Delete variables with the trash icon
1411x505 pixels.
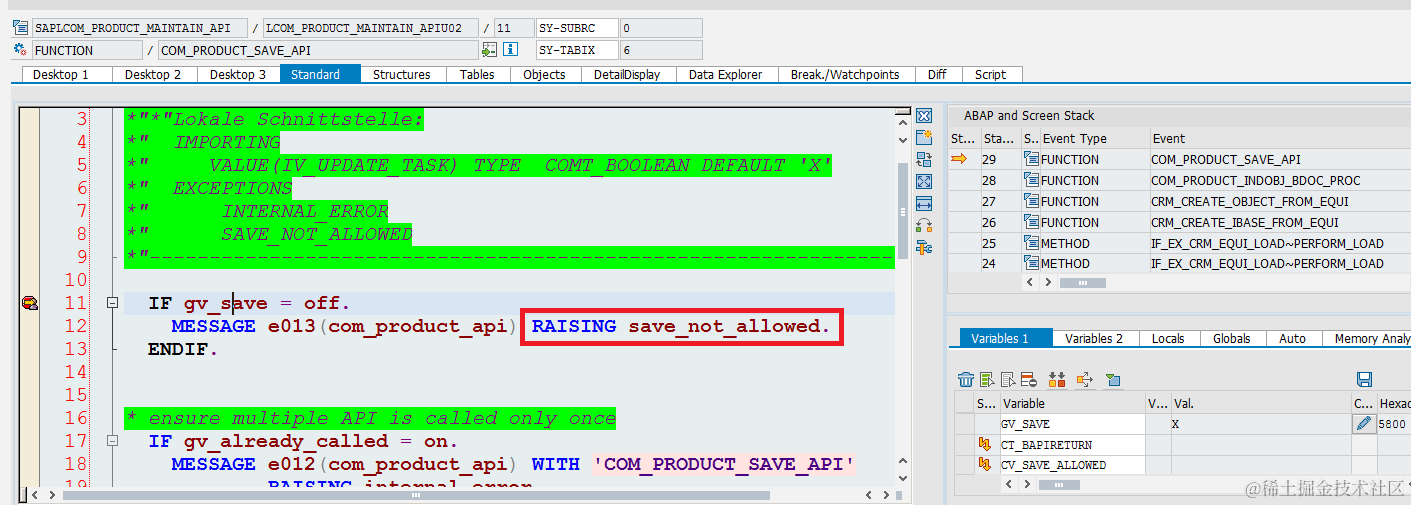coord(966,379)
